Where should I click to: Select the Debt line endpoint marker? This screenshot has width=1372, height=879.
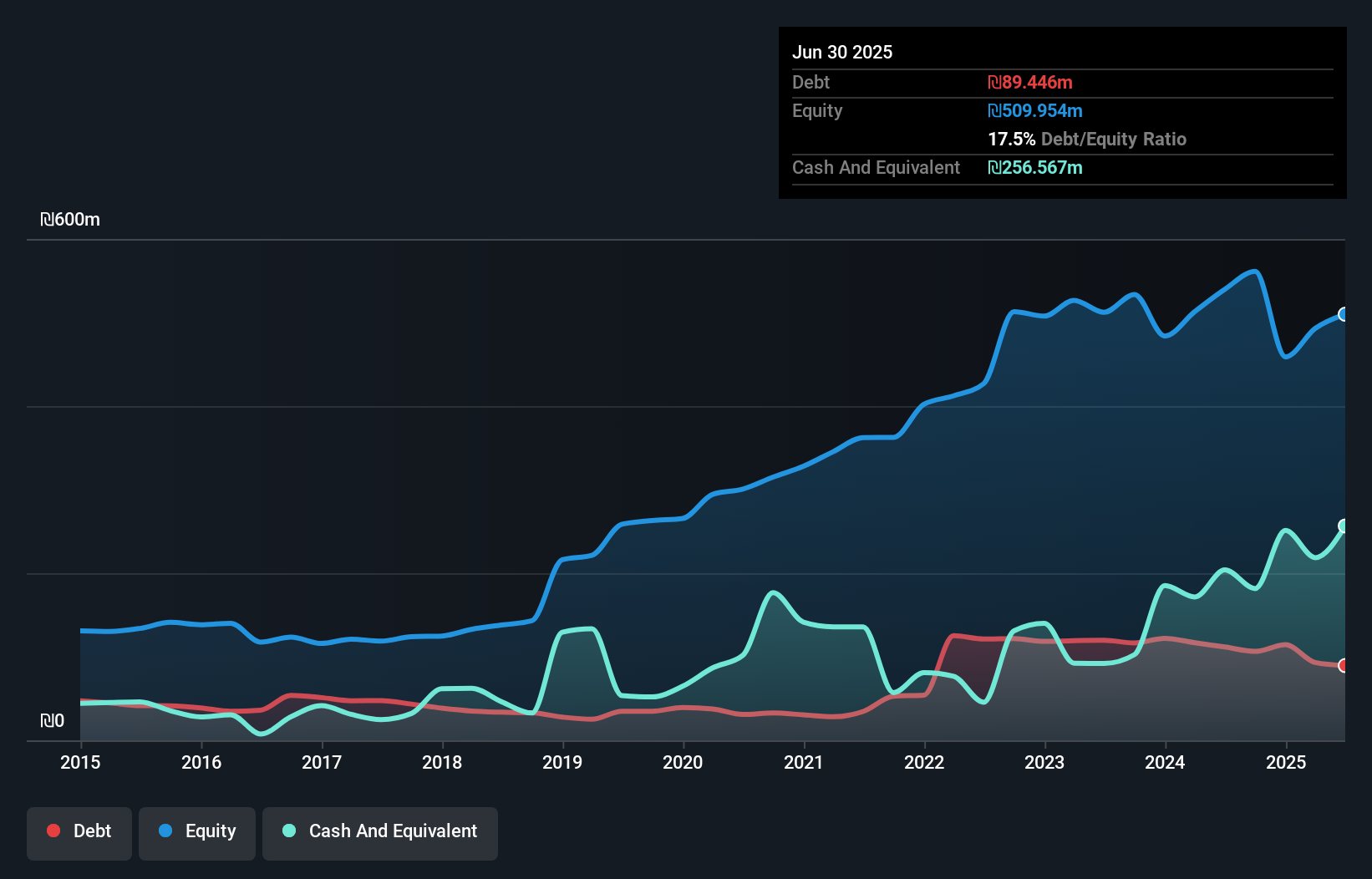click(1344, 666)
